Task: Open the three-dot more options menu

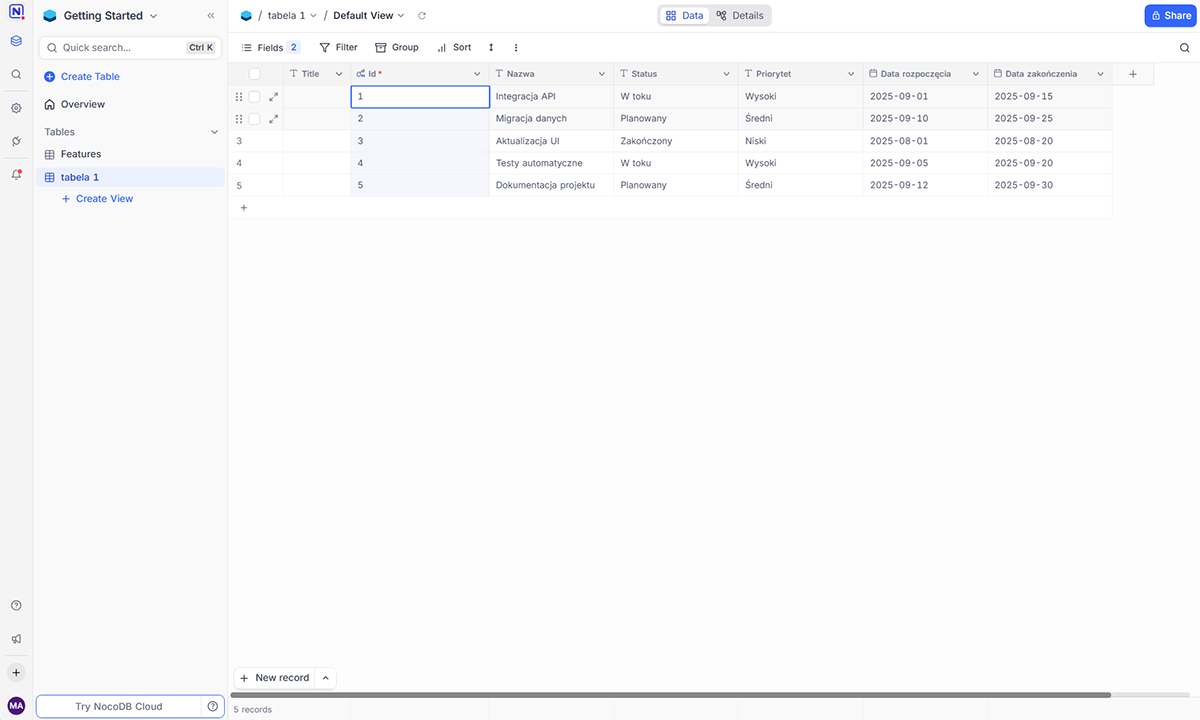Action: [516, 48]
